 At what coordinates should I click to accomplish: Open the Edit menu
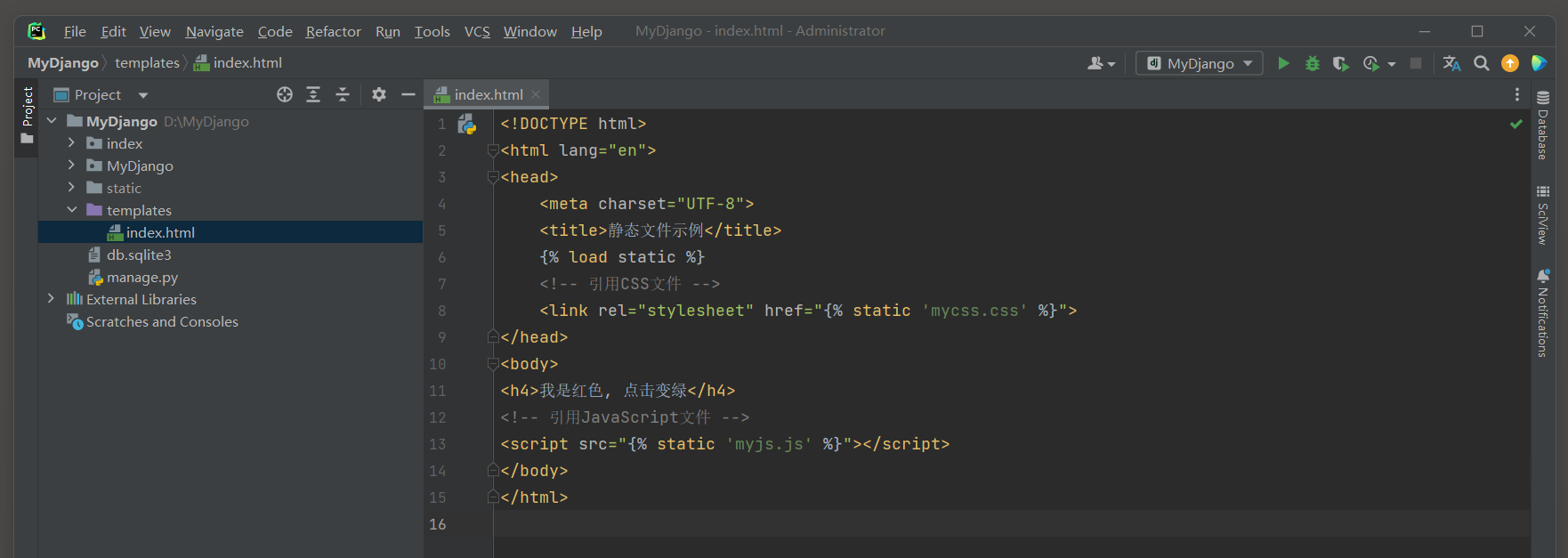point(113,31)
